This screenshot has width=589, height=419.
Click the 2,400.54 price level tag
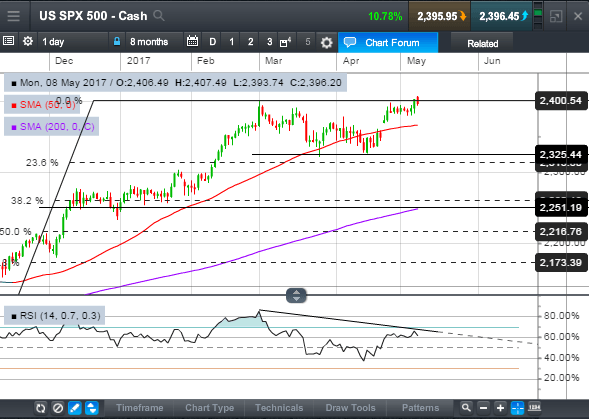[x=560, y=101]
